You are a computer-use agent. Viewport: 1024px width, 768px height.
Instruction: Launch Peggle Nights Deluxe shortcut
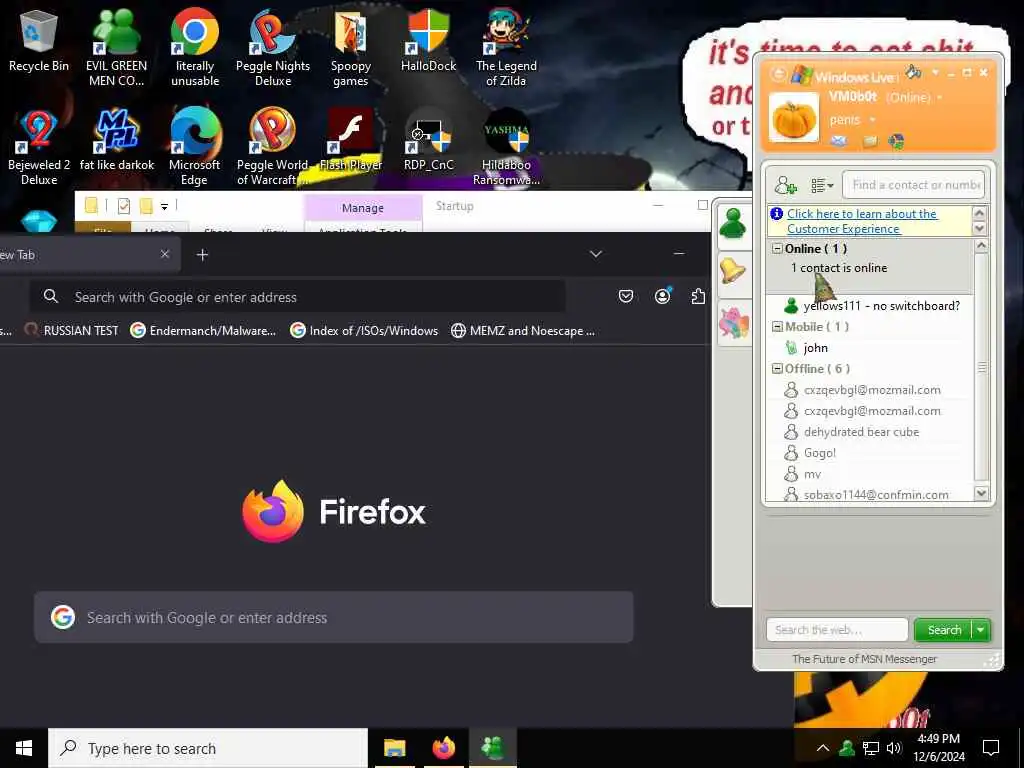pos(273,48)
